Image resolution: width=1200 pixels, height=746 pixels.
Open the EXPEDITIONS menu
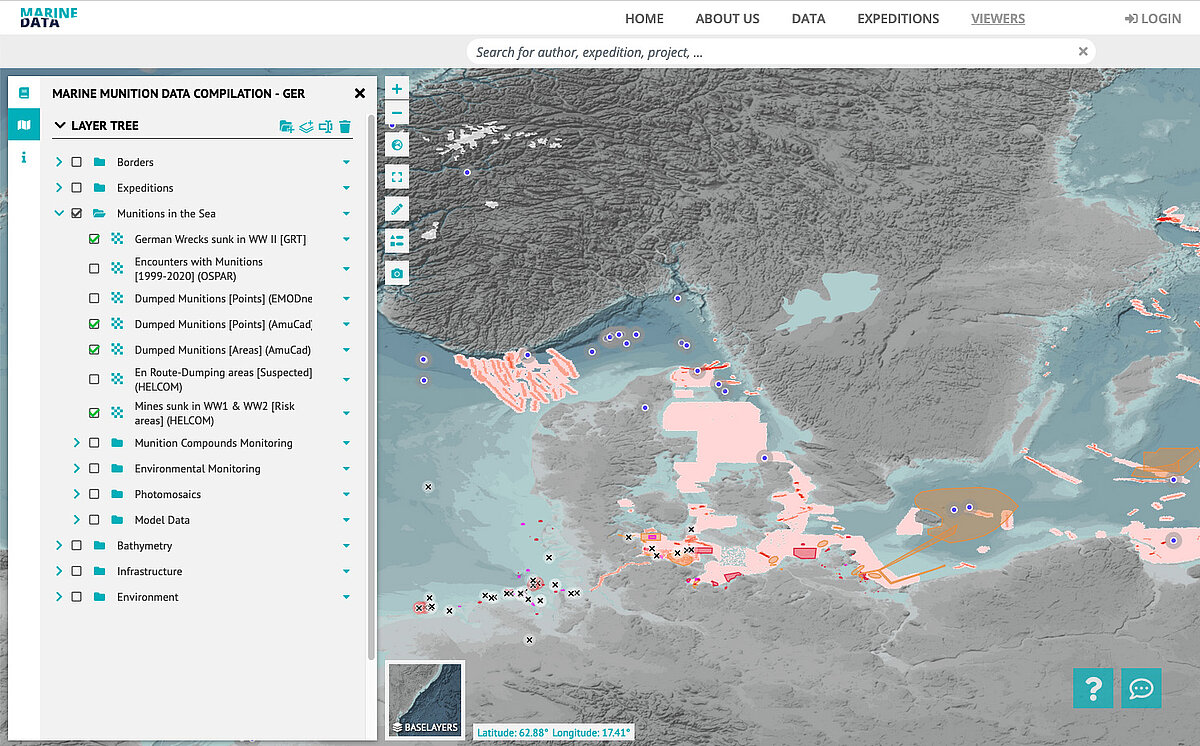(x=897, y=18)
